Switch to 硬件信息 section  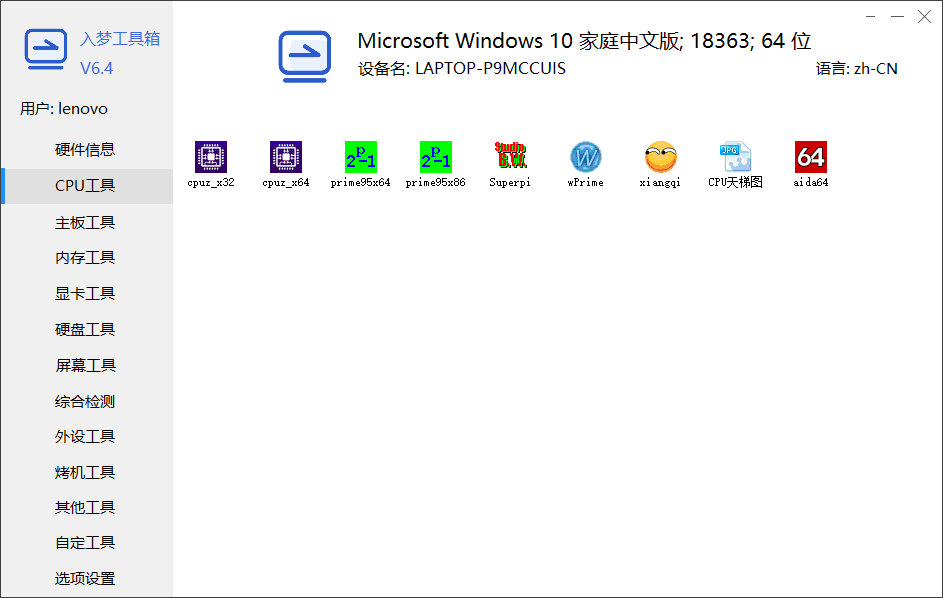87,150
